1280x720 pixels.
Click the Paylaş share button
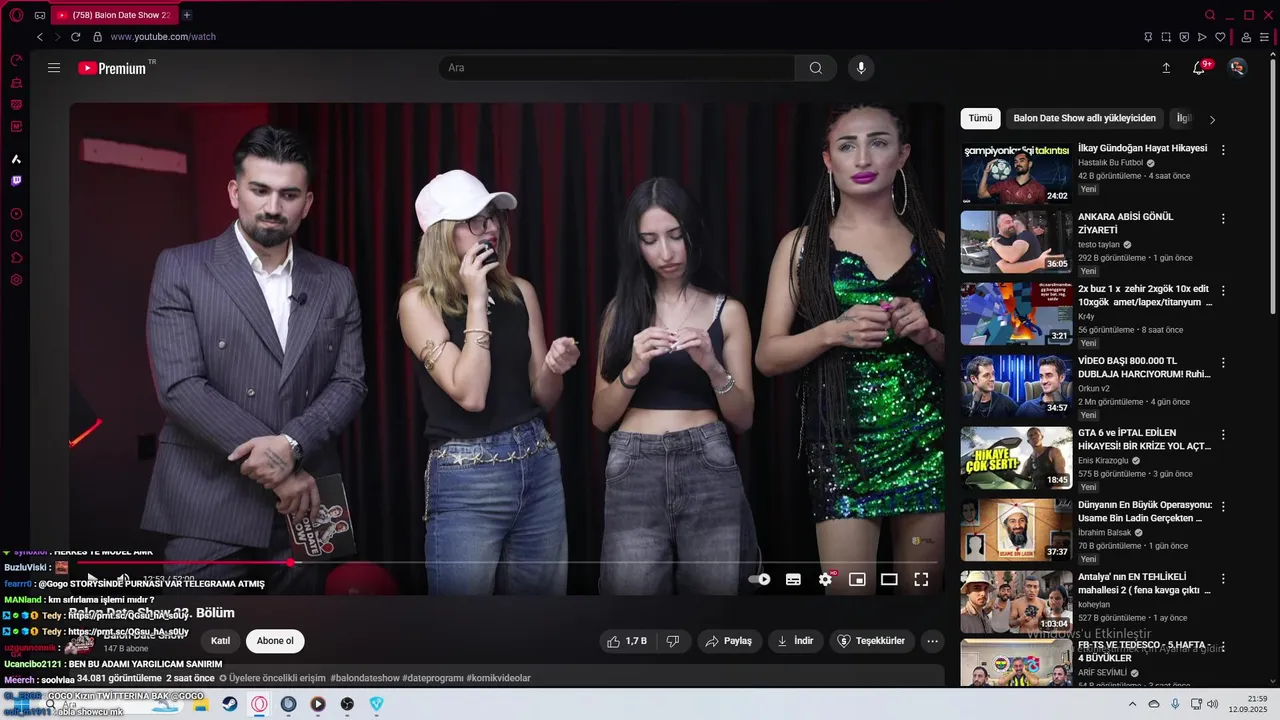pyautogui.click(x=729, y=641)
